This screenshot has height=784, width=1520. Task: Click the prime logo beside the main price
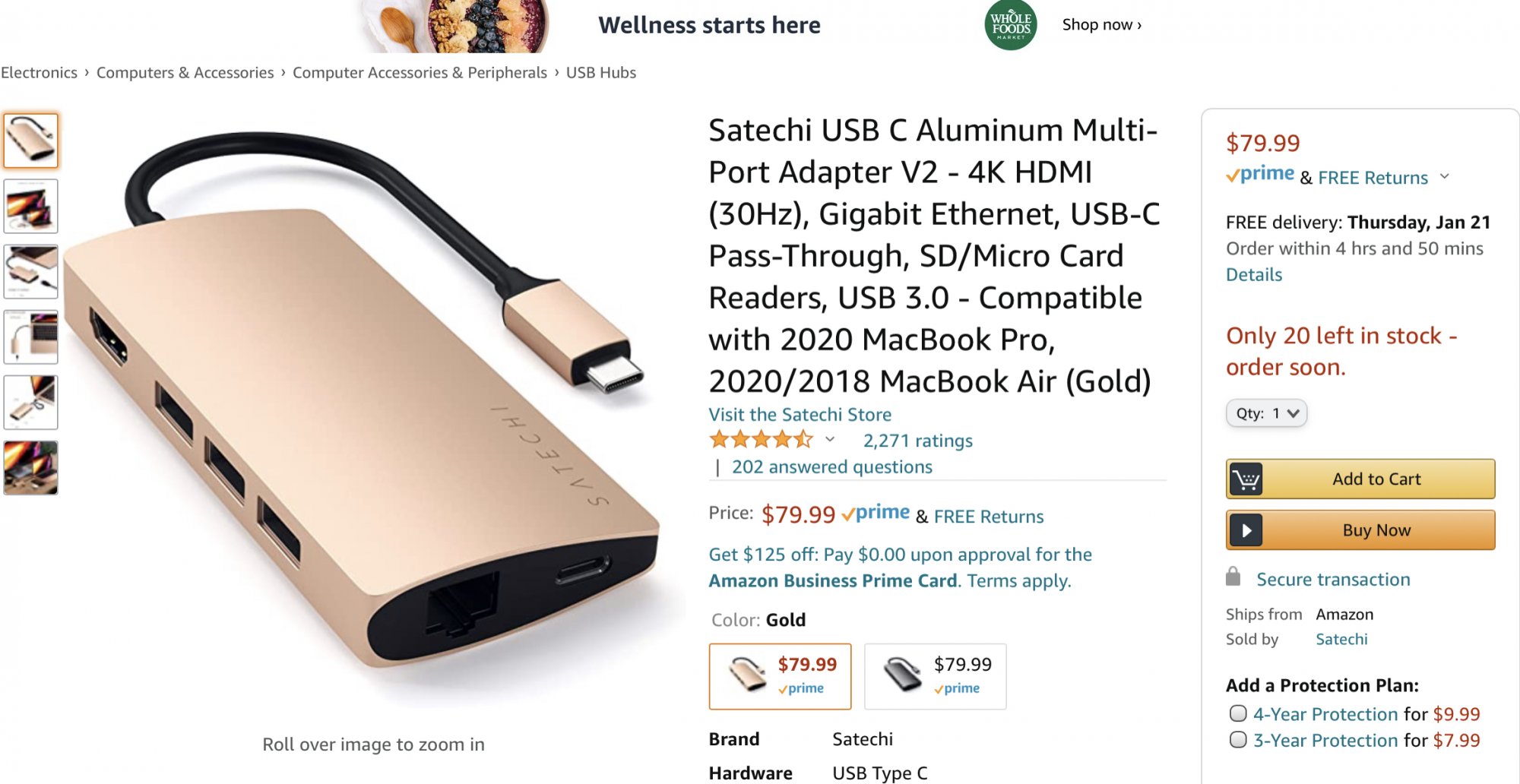click(876, 514)
